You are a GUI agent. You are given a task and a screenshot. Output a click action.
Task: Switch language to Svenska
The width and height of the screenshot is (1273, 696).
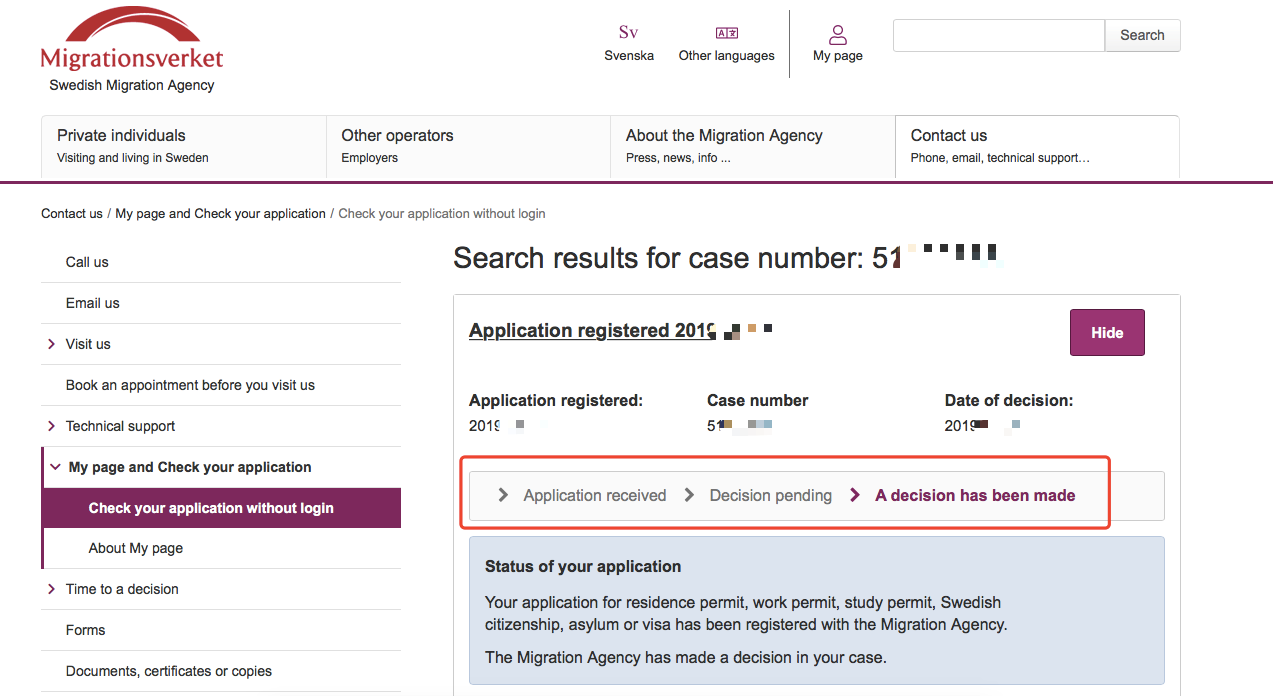pos(629,44)
